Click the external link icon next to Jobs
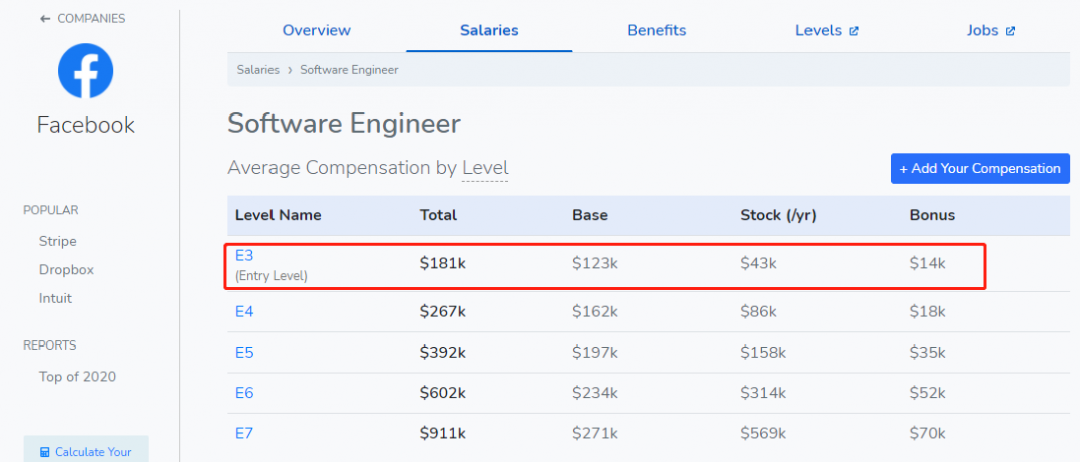Viewport: 1080px width, 462px height. [x=1010, y=31]
